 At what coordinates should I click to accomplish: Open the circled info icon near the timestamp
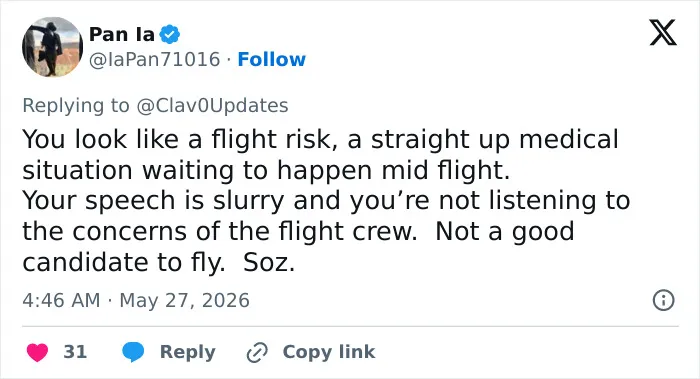663,300
